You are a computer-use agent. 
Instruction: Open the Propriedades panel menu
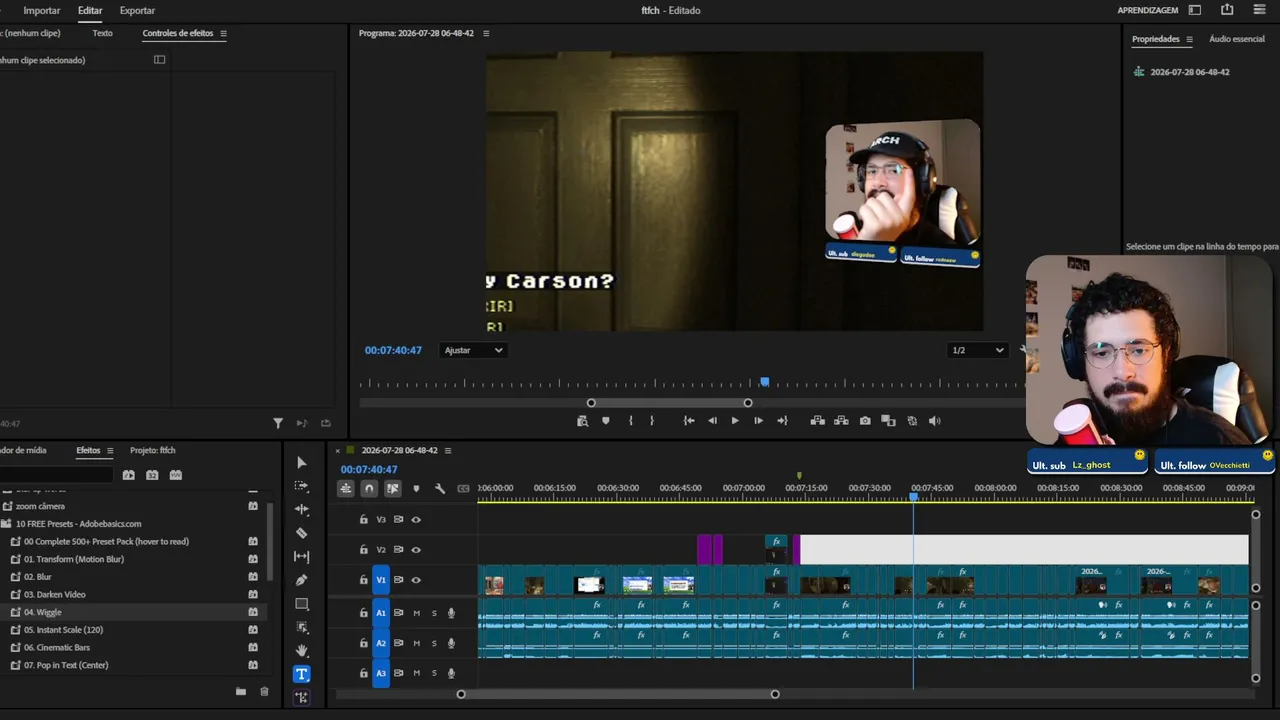click(1189, 40)
